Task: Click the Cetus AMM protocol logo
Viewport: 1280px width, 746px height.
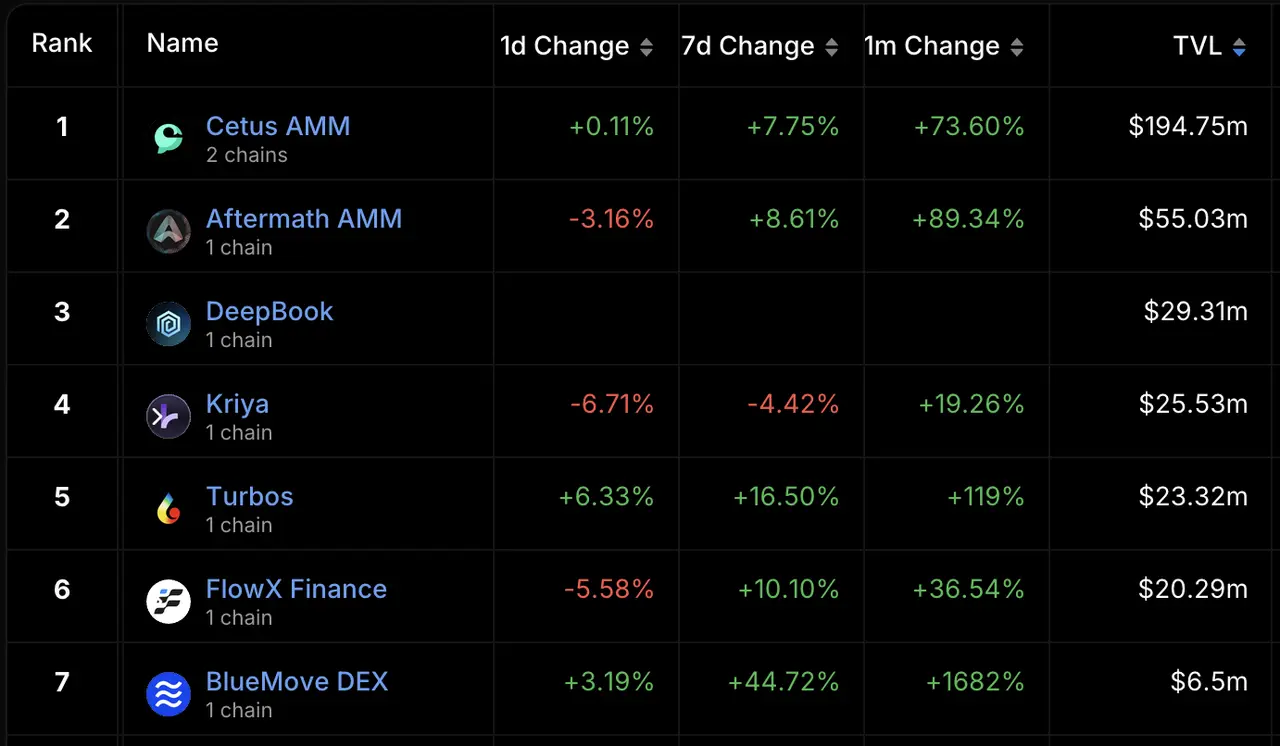Action: tap(169, 139)
